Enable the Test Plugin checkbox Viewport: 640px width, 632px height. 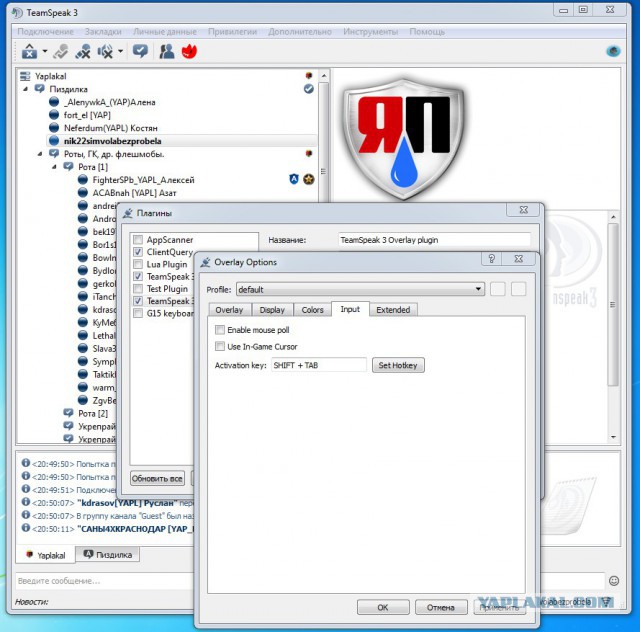pos(138,289)
